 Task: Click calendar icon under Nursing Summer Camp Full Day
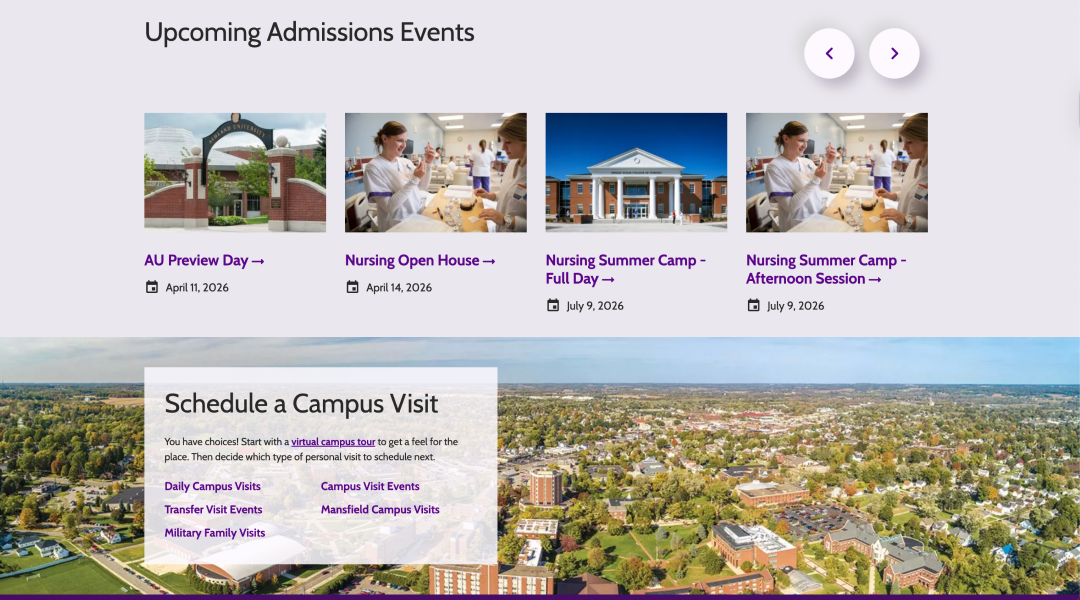coord(553,306)
